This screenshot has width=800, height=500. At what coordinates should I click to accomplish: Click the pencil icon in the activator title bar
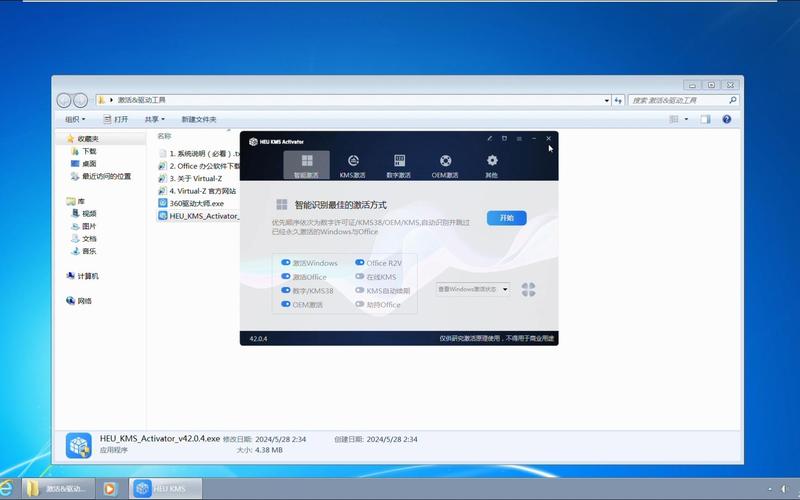(489, 138)
